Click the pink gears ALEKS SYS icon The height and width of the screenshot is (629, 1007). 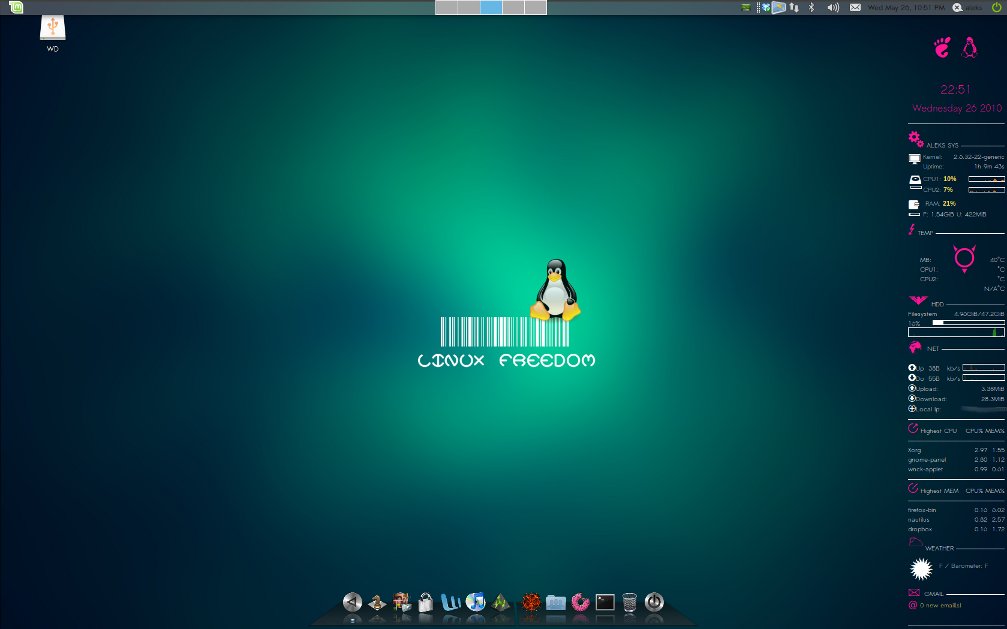[916, 139]
